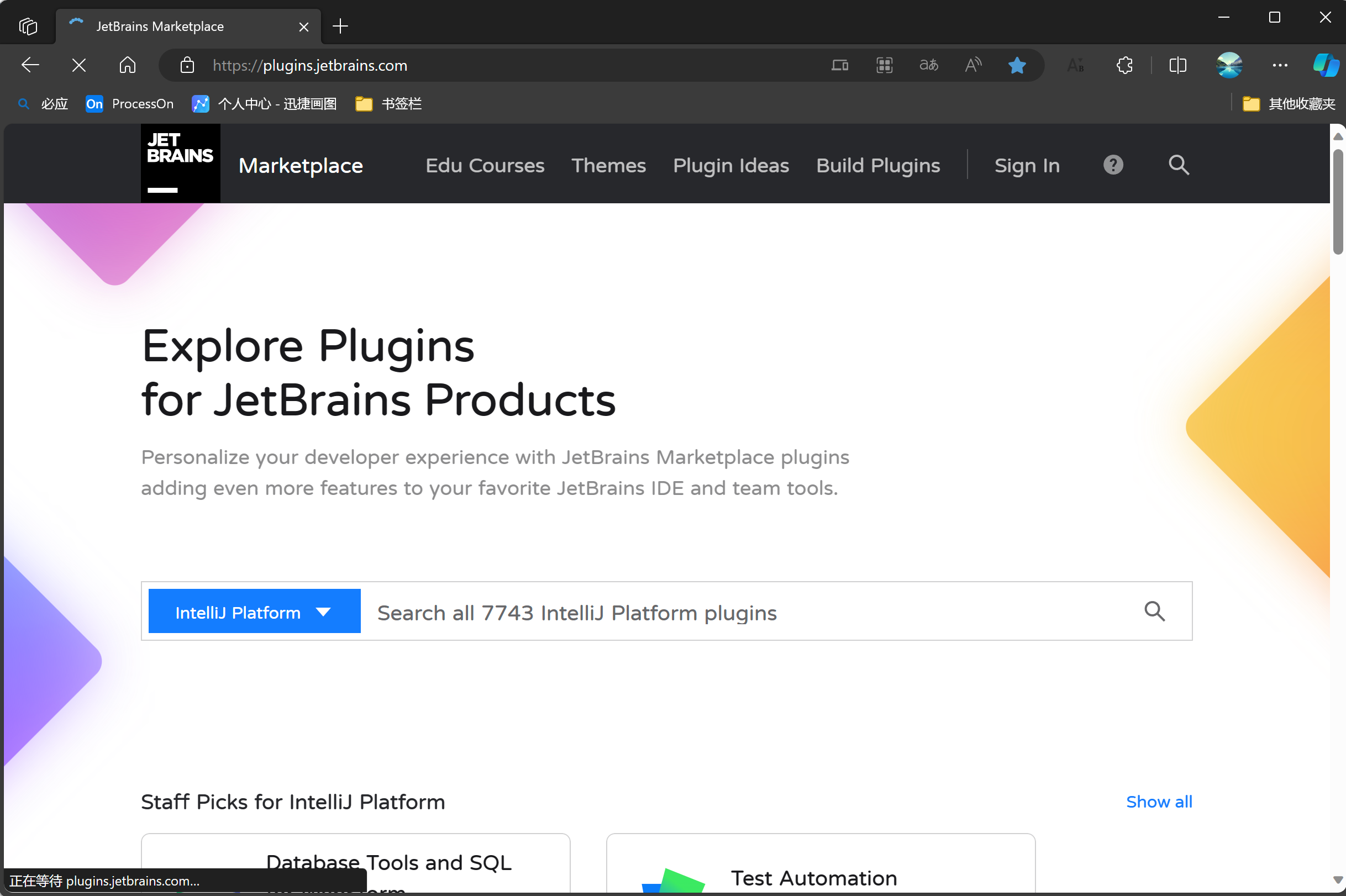Click the Sign In link
Screen dimensions: 1346x896
tap(1027, 165)
